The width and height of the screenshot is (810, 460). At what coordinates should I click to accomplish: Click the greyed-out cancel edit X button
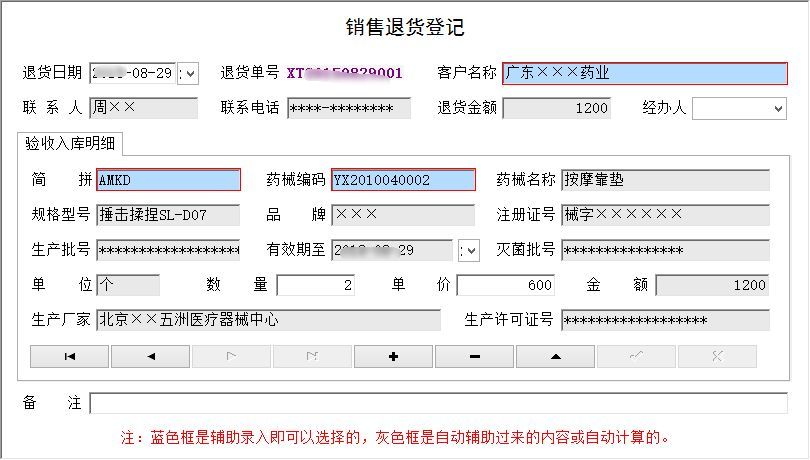coord(718,357)
